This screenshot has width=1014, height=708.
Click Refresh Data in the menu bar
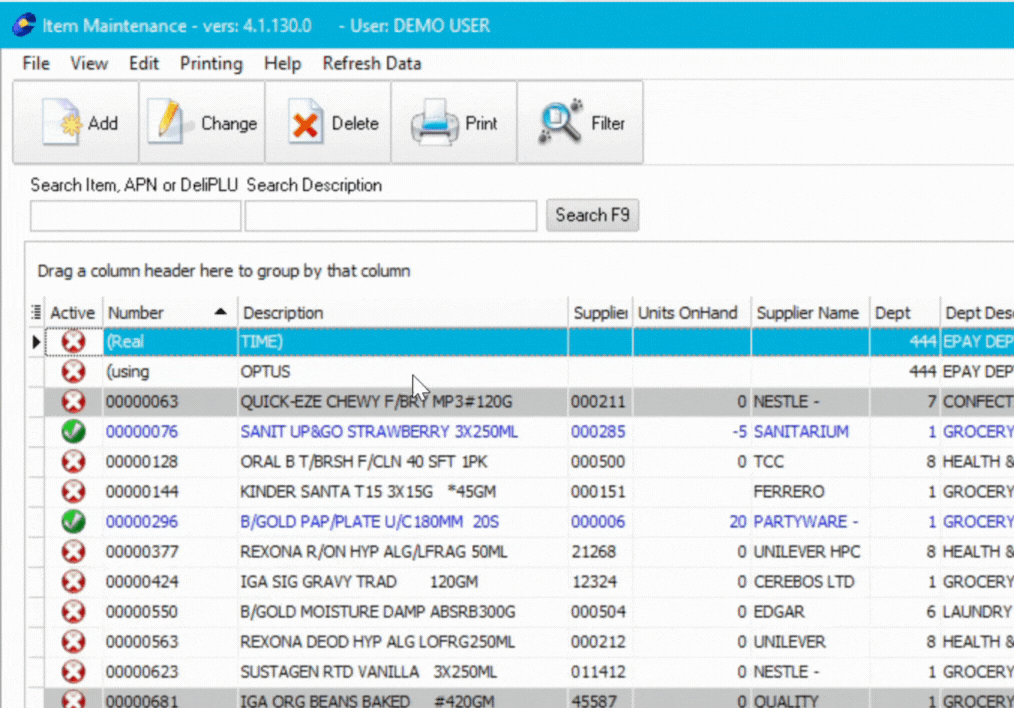click(x=372, y=63)
